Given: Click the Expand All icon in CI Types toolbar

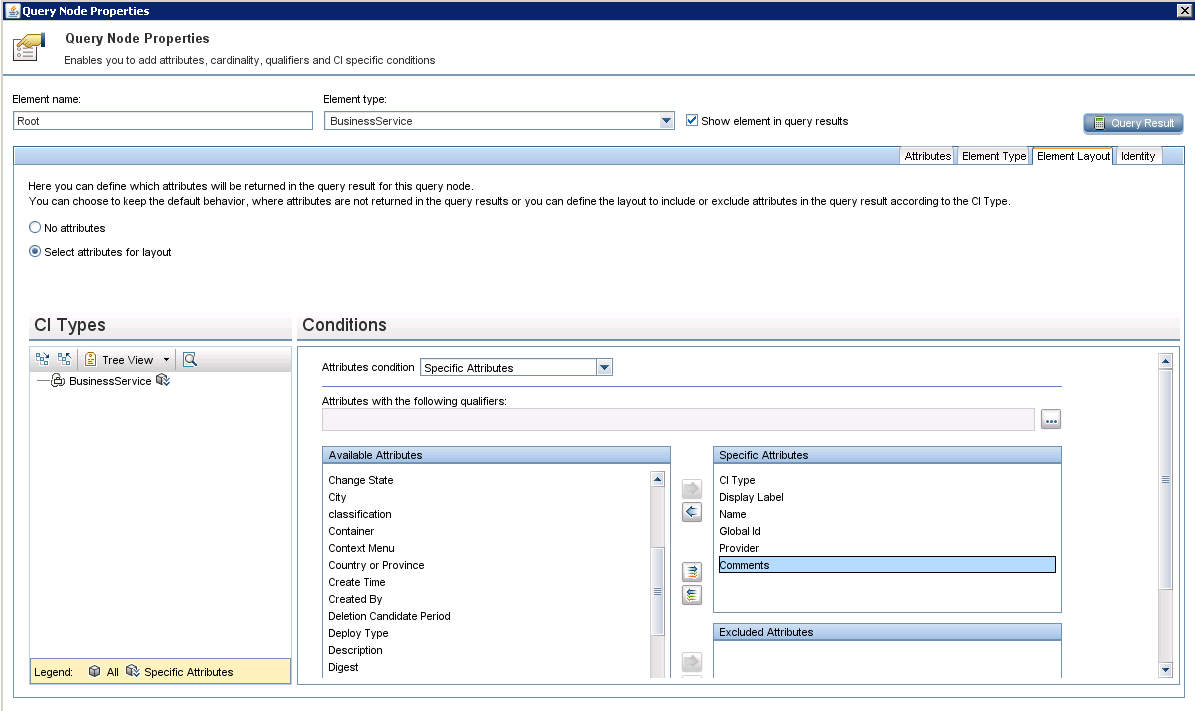Looking at the screenshot, I should (43, 360).
